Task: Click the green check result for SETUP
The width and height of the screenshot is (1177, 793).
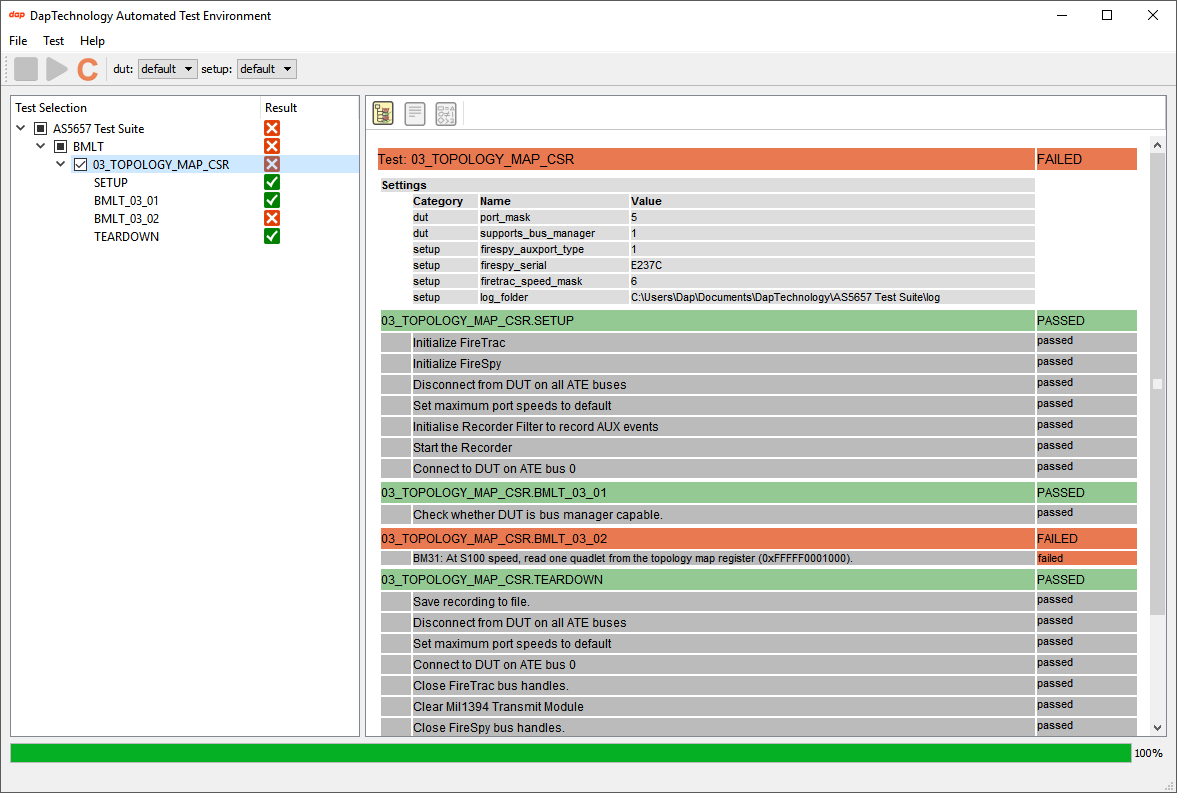Action: click(272, 182)
